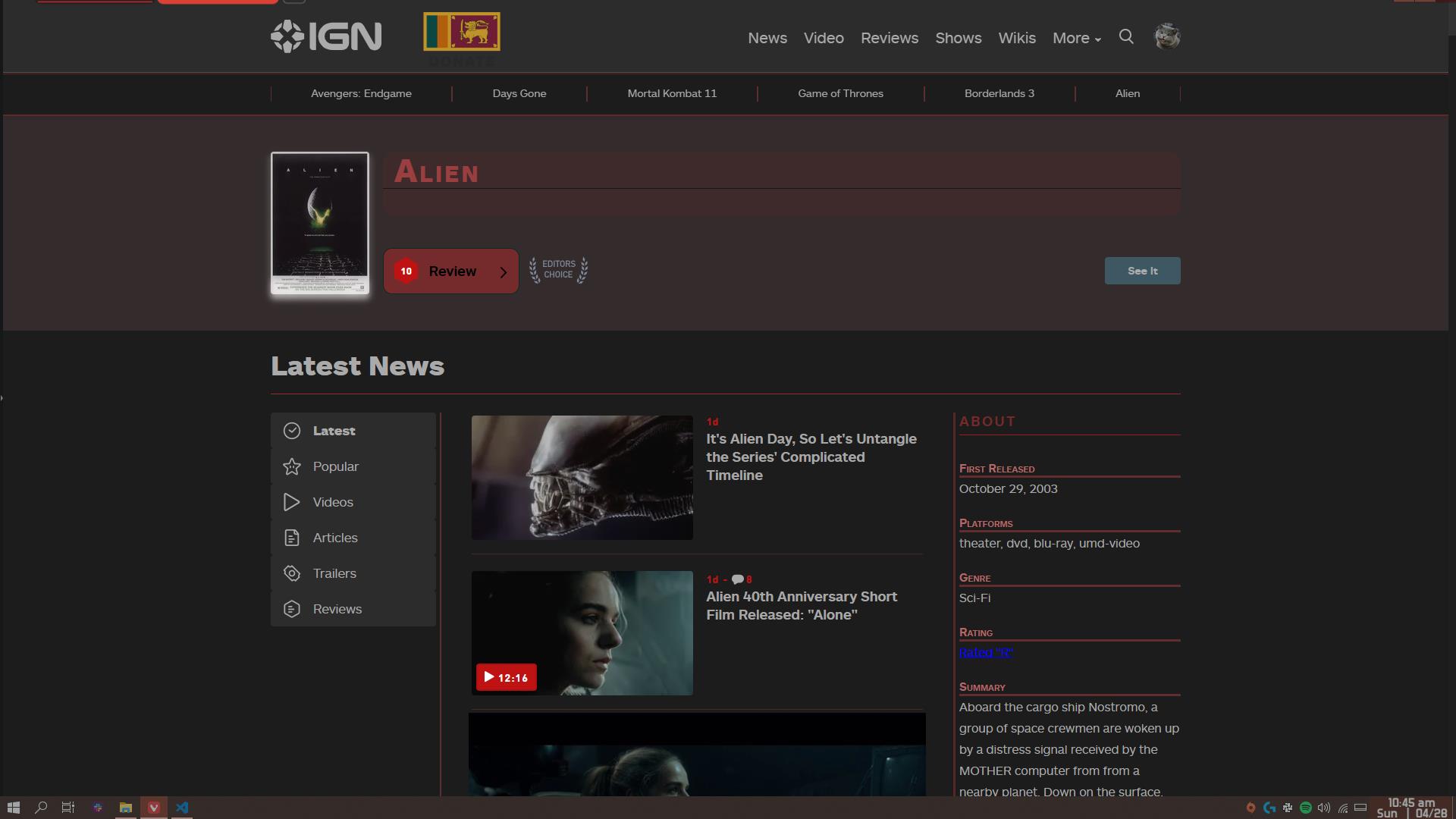Viewport: 1456px width, 819px height.
Task: Open the More dropdown menu
Action: click(x=1075, y=38)
